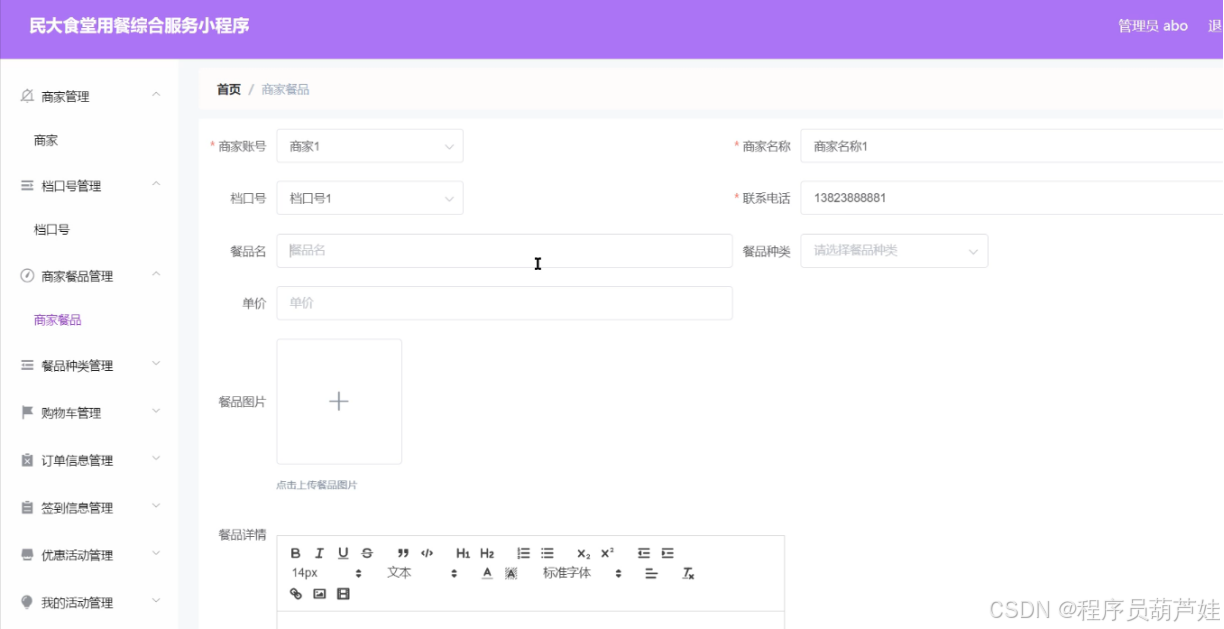Expand the 订单信息管理 sidebar menu

(x=90, y=461)
